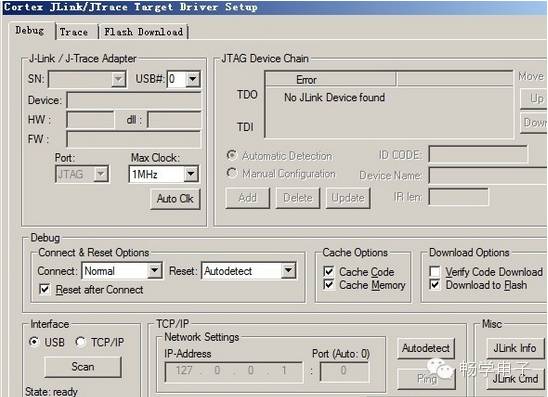Click the Ping button
This screenshot has height=397, width=548.
(426, 379)
